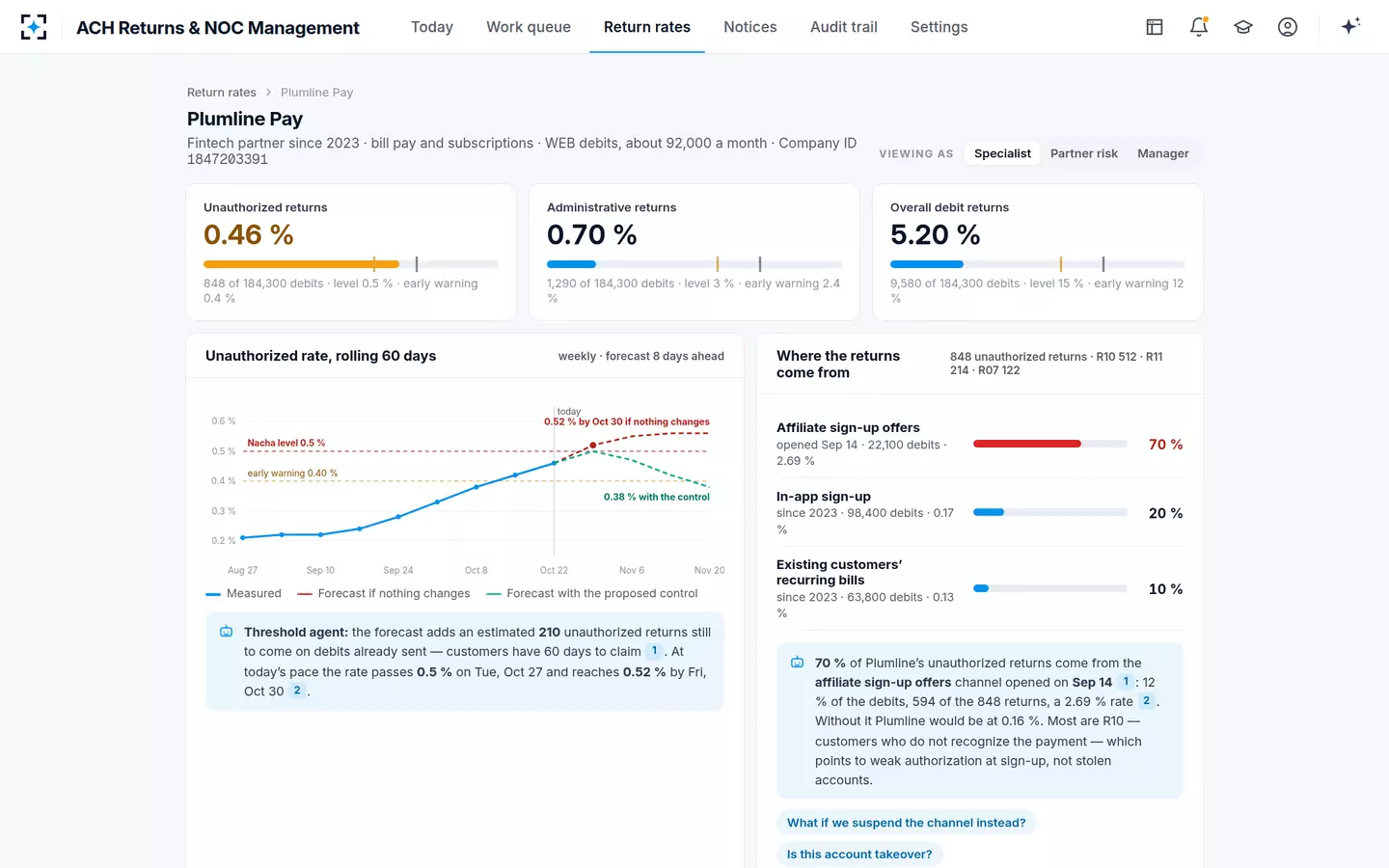Switch view to Specialist
This screenshot has width=1389, height=868.
tap(1002, 153)
